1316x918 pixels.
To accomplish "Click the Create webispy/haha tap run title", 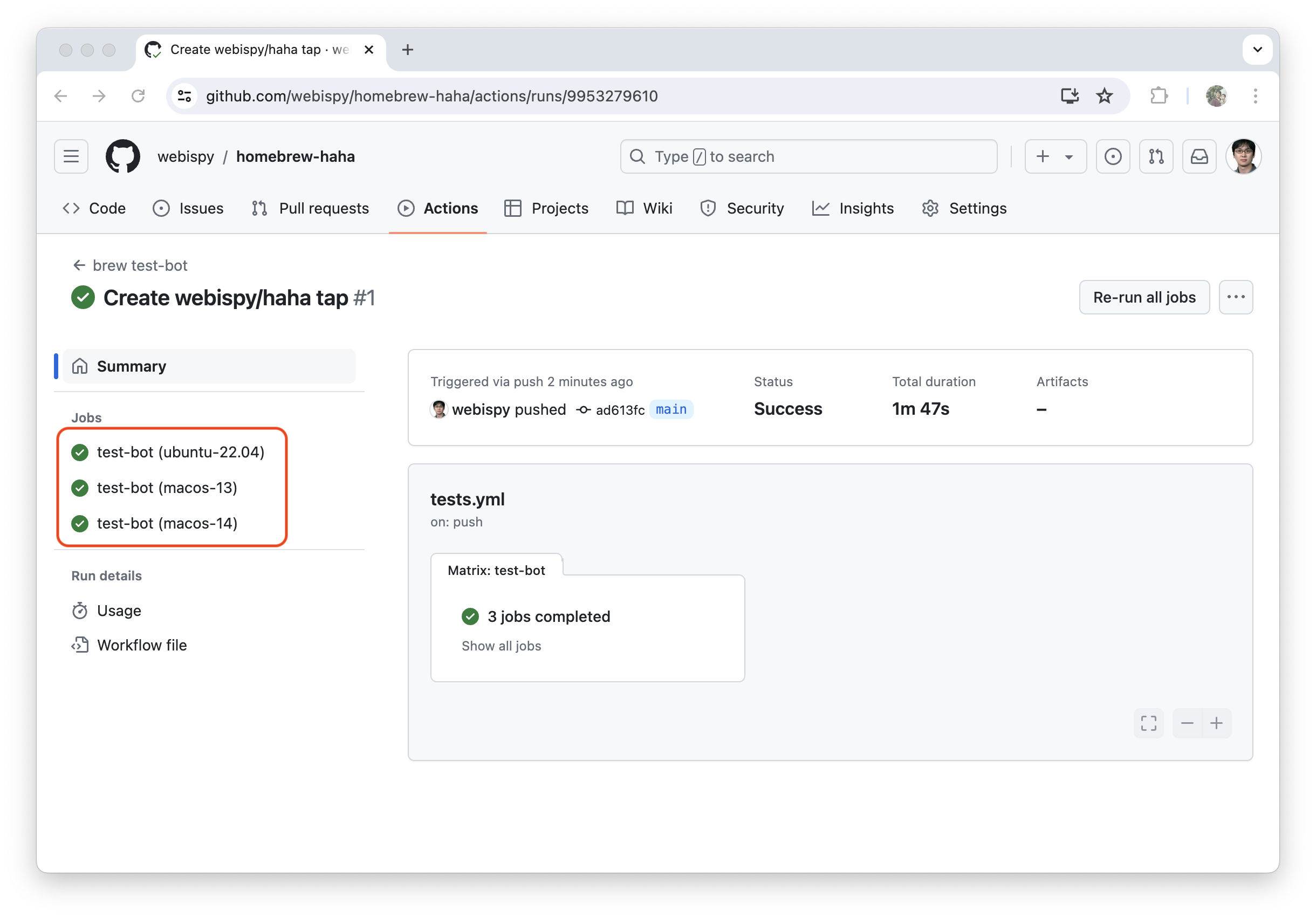I will [x=226, y=298].
